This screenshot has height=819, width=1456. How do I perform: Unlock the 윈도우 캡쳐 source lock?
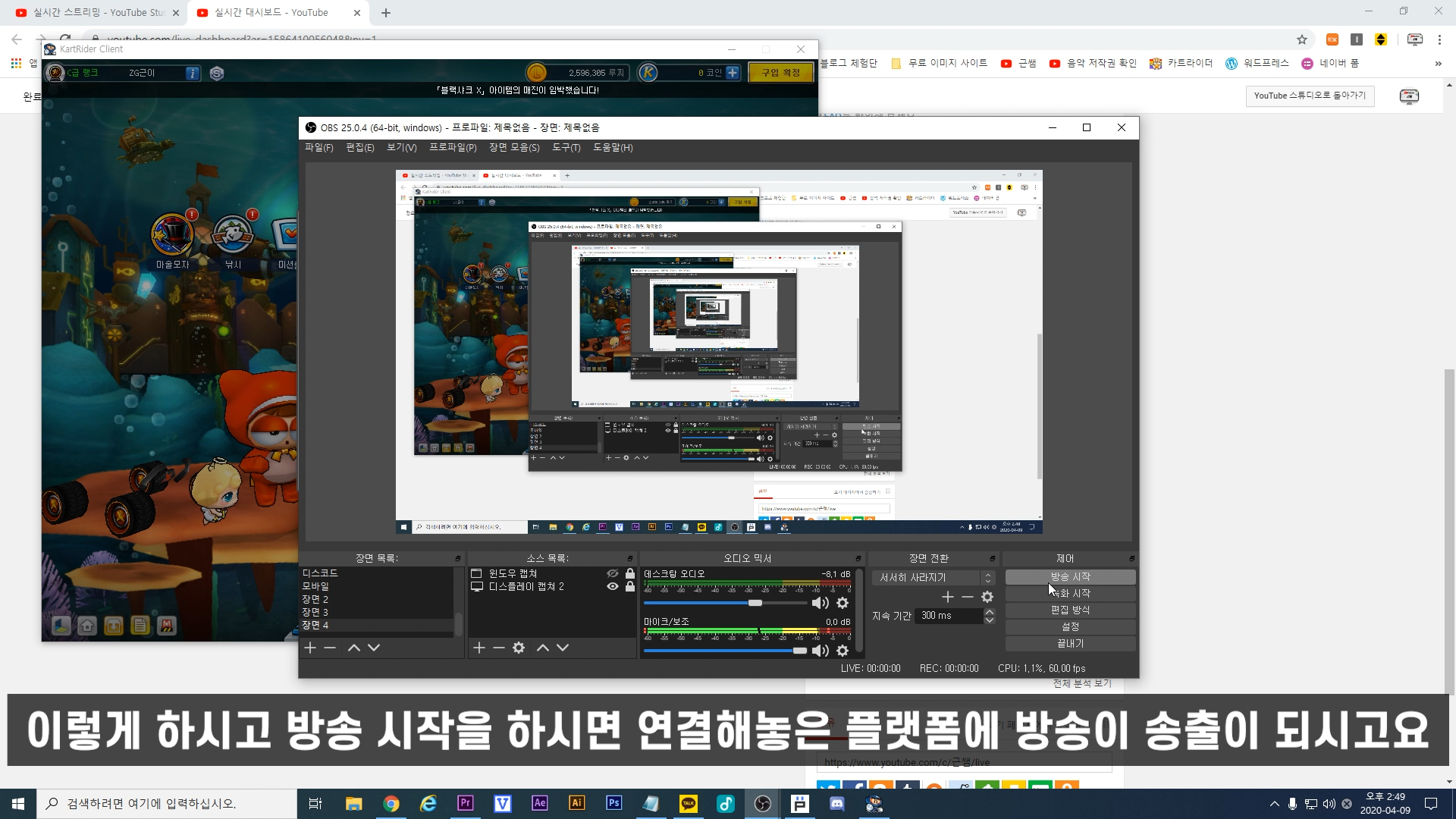tap(630, 573)
